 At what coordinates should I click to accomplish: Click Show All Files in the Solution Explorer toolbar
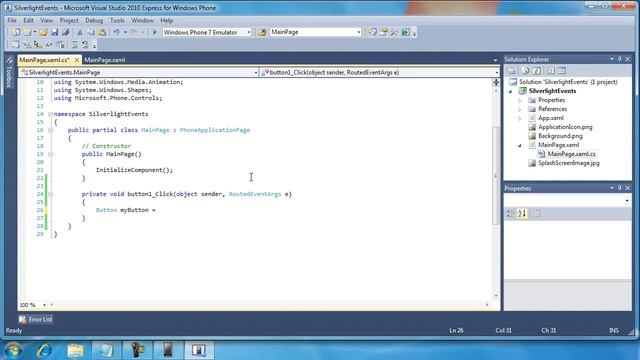tap(525, 71)
